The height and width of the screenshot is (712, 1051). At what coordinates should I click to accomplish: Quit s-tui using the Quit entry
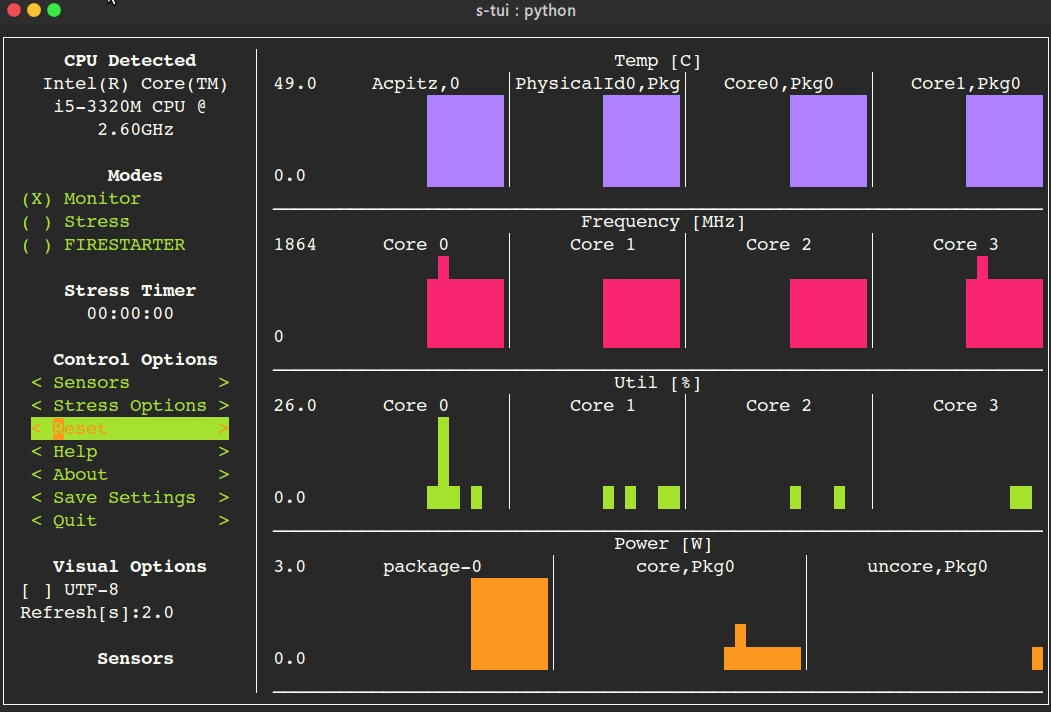[x=130, y=521]
